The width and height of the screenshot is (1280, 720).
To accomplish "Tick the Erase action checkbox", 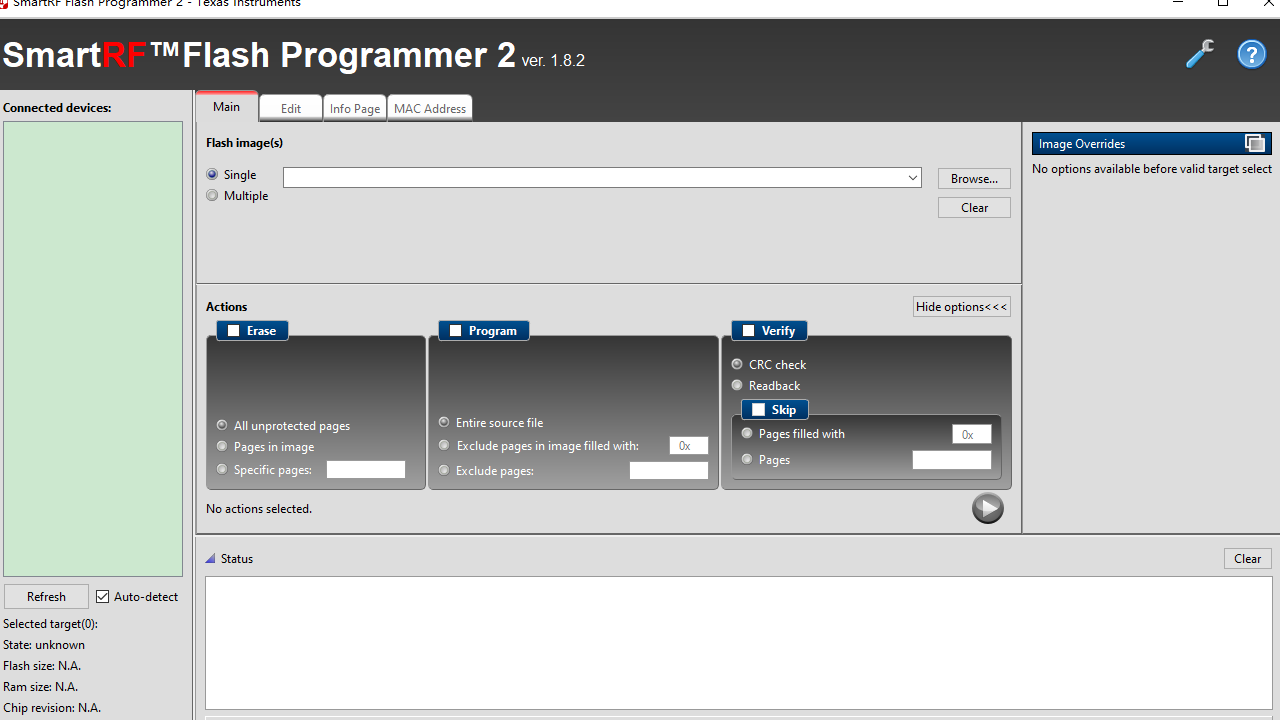I will click(x=234, y=331).
